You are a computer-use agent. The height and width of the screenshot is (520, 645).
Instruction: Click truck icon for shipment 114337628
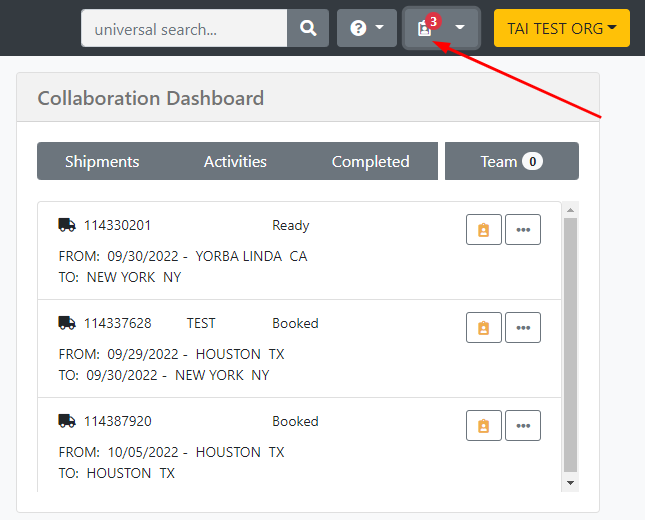[x=67, y=323]
